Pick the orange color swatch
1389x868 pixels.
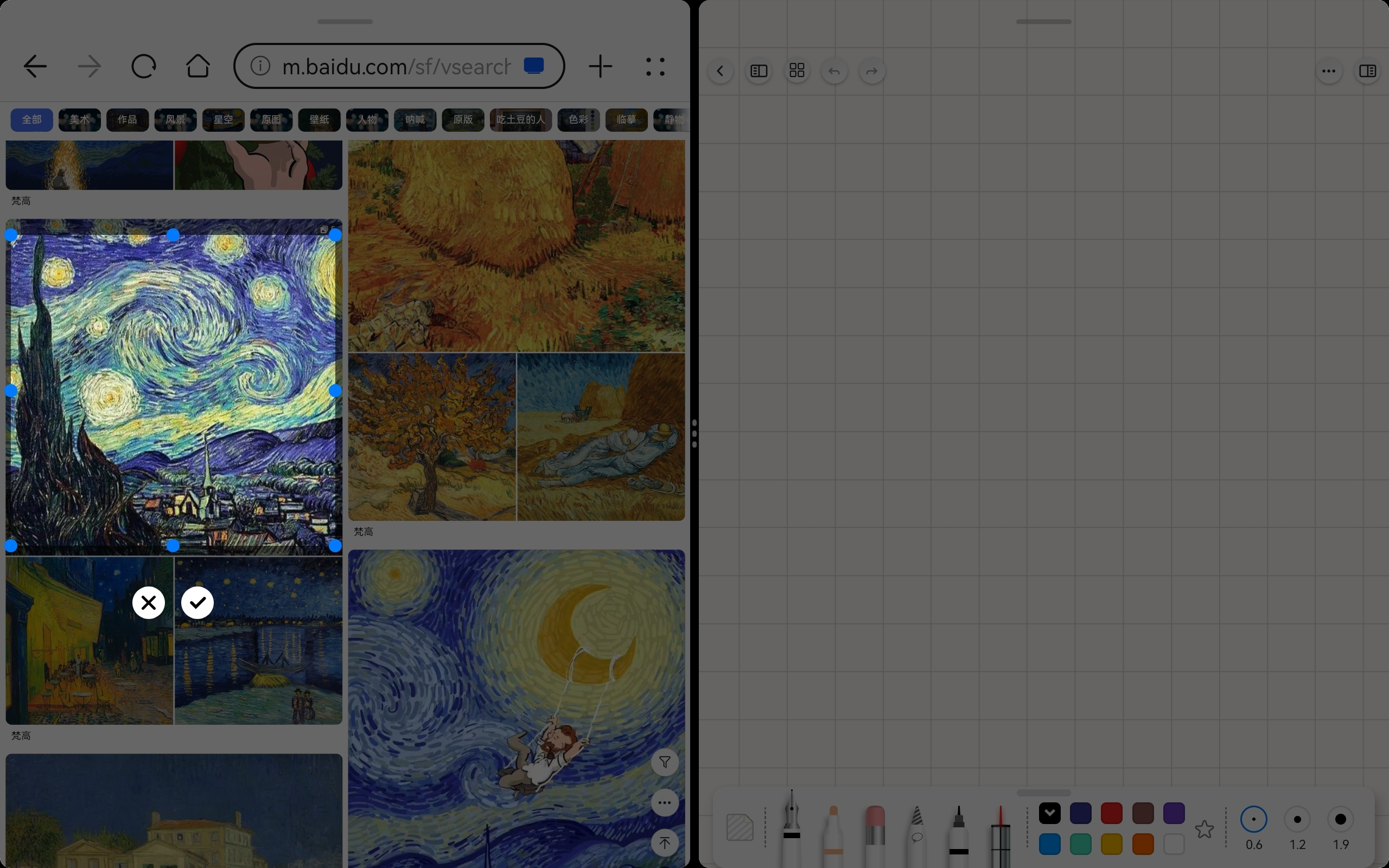[x=1143, y=845]
